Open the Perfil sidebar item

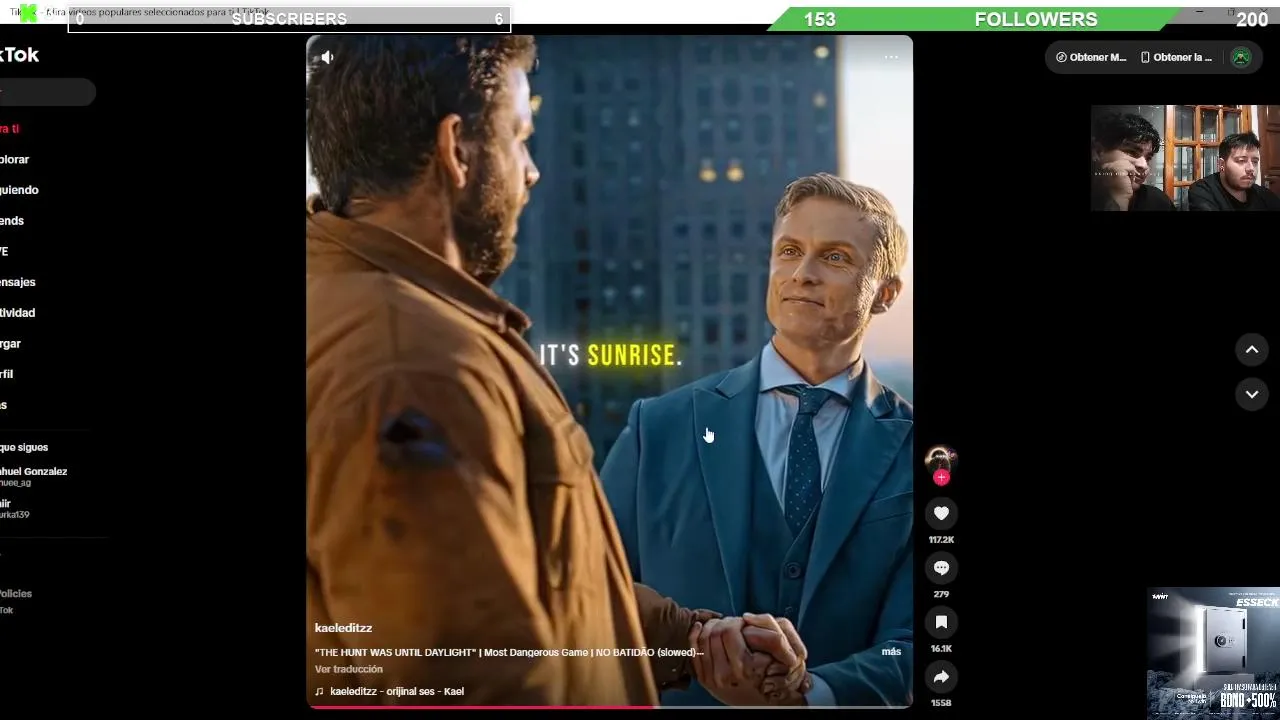[x=7, y=374]
